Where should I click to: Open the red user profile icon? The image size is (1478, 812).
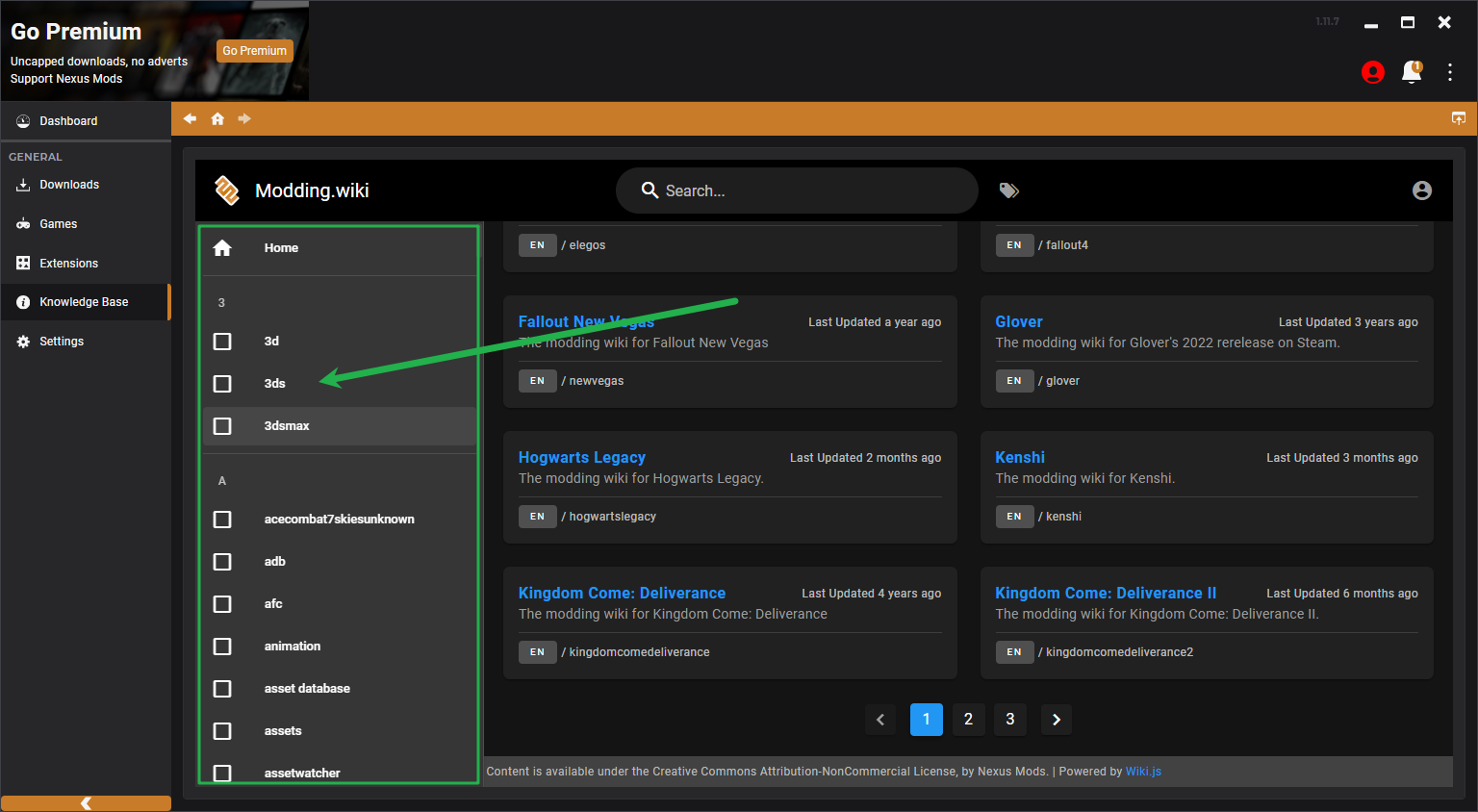pos(1372,72)
